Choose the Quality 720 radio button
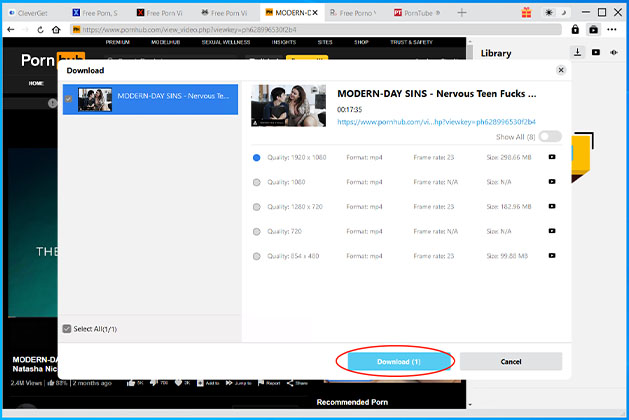The height and width of the screenshot is (420, 629). [257, 231]
